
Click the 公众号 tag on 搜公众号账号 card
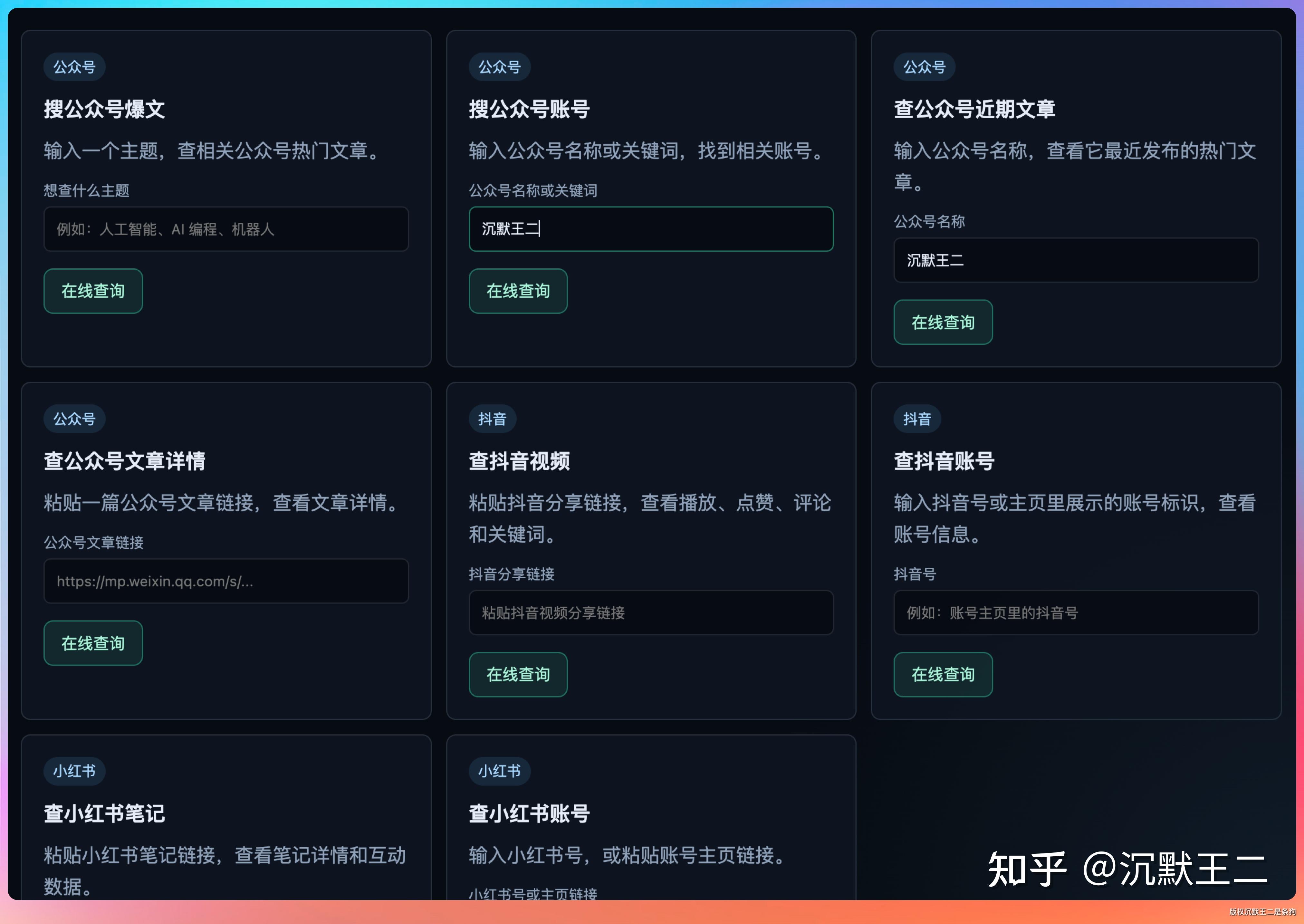500,67
